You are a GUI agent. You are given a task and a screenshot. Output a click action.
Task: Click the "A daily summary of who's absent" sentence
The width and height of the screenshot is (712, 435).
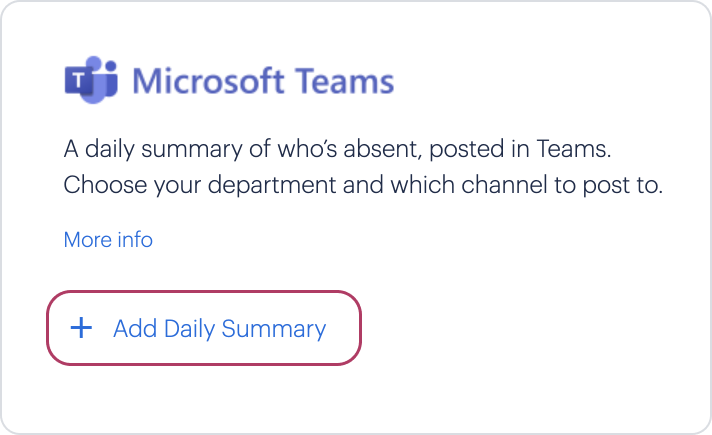337,149
